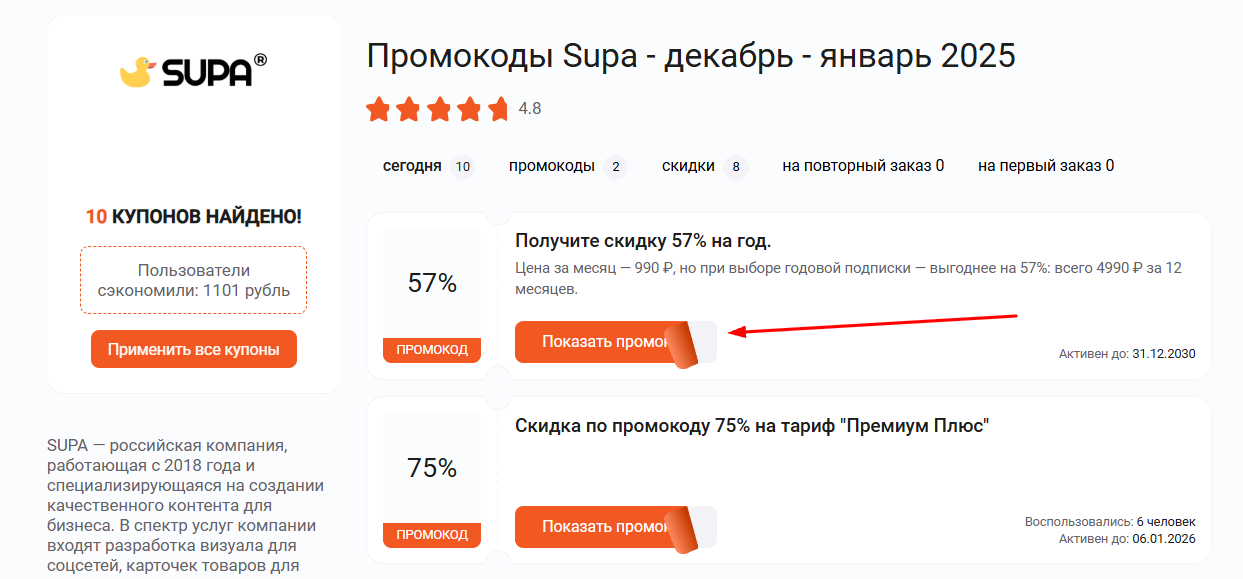Reveal the promo code for the 57% yearly discount
The height and width of the screenshot is (579, 1243).
coord(590,341)
